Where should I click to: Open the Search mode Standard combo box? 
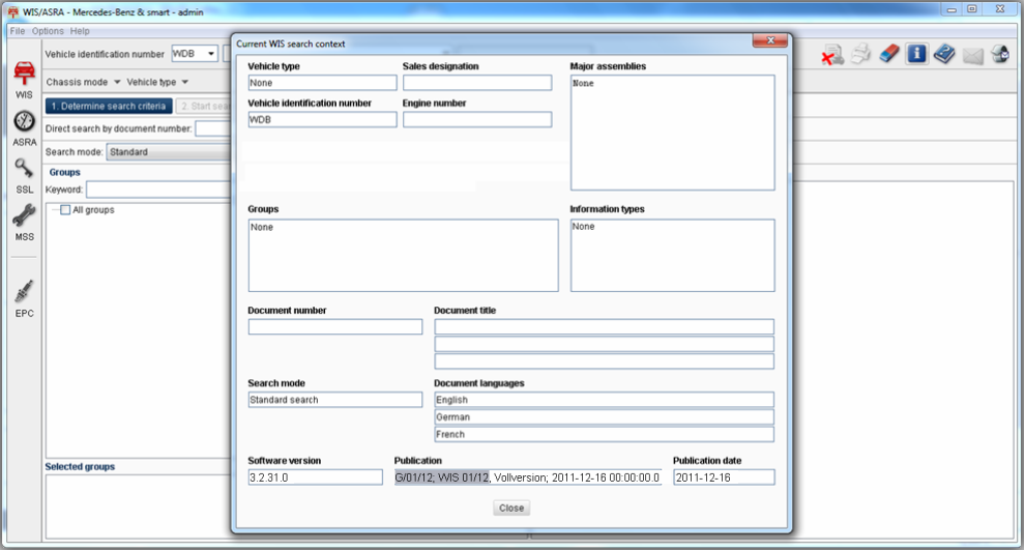(x=168, y=152)
